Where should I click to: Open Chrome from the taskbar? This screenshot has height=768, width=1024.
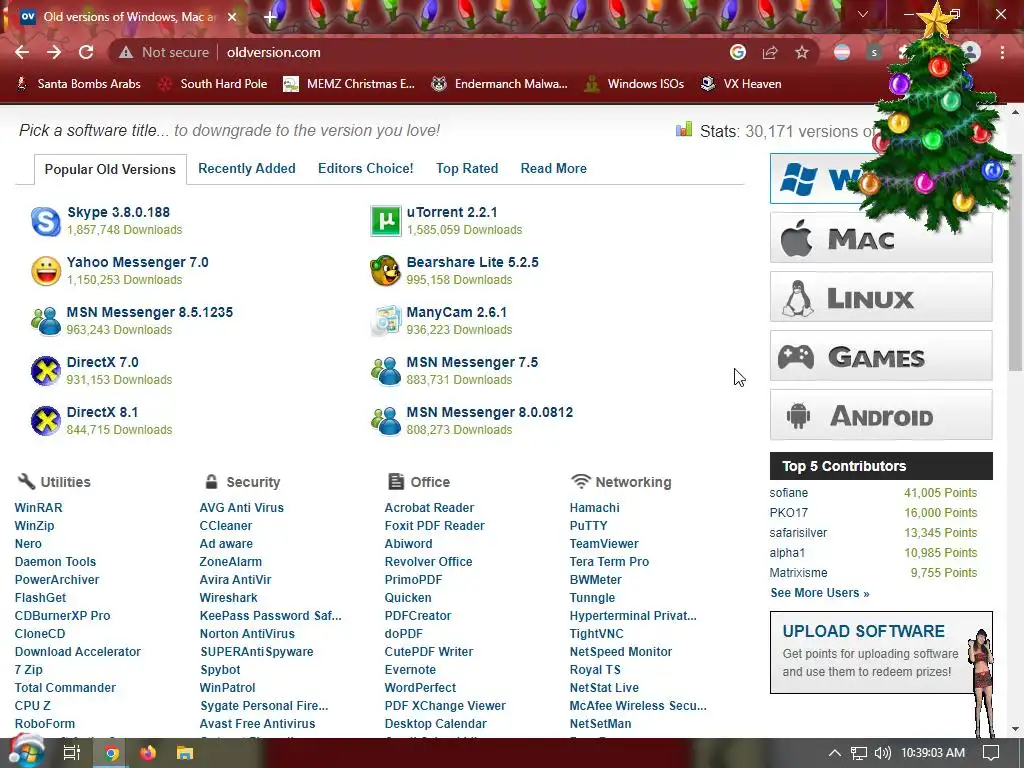coord(112,753)
